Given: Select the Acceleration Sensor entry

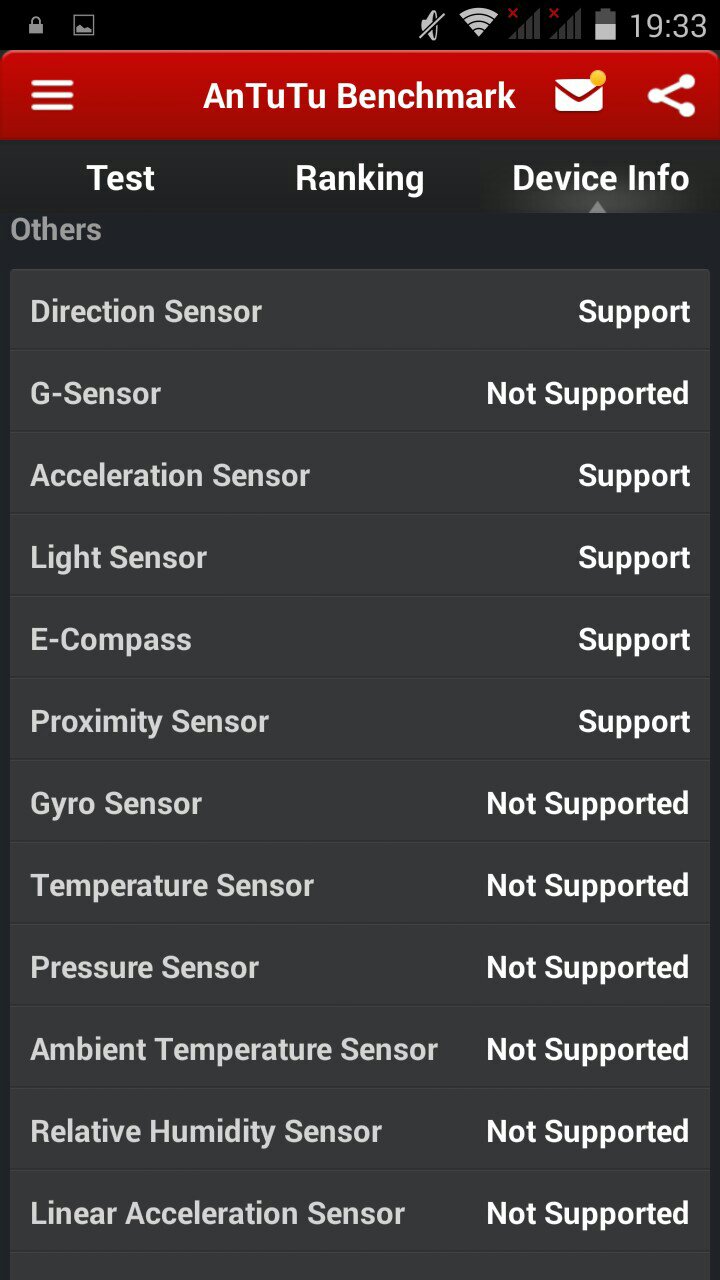Looking at the screenshot, I should point(360,475).
